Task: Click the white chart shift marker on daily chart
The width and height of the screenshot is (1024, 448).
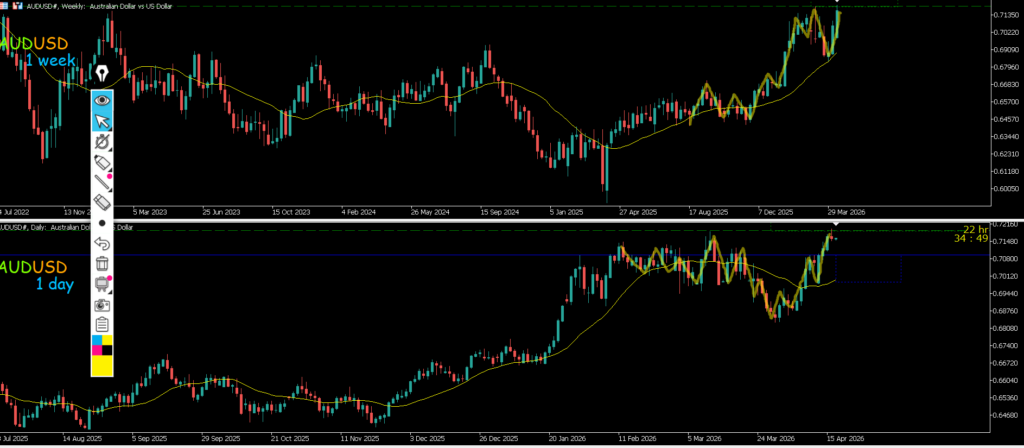Action: (836, 224)
